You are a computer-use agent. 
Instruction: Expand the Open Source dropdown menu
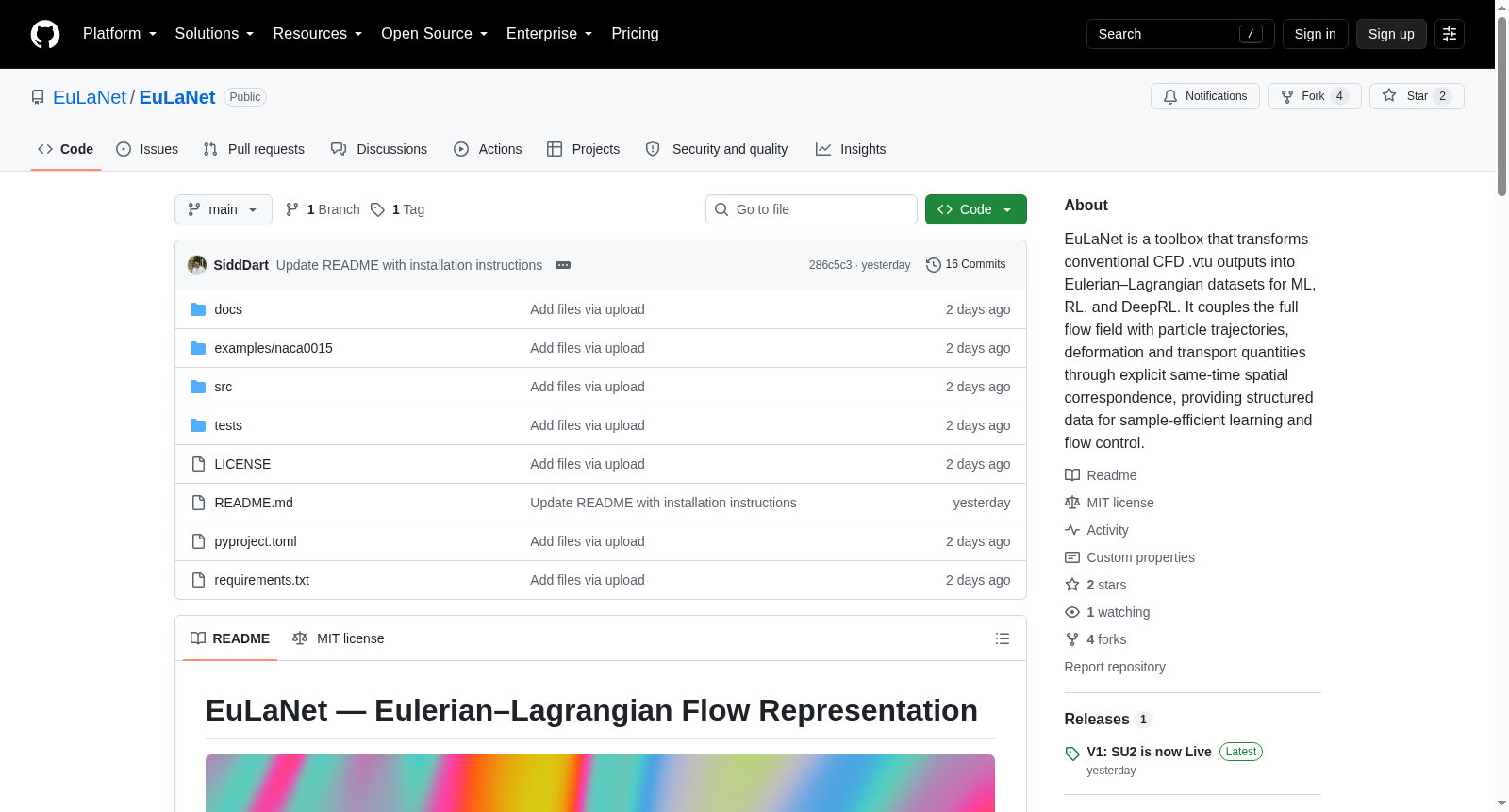[434, 34]
